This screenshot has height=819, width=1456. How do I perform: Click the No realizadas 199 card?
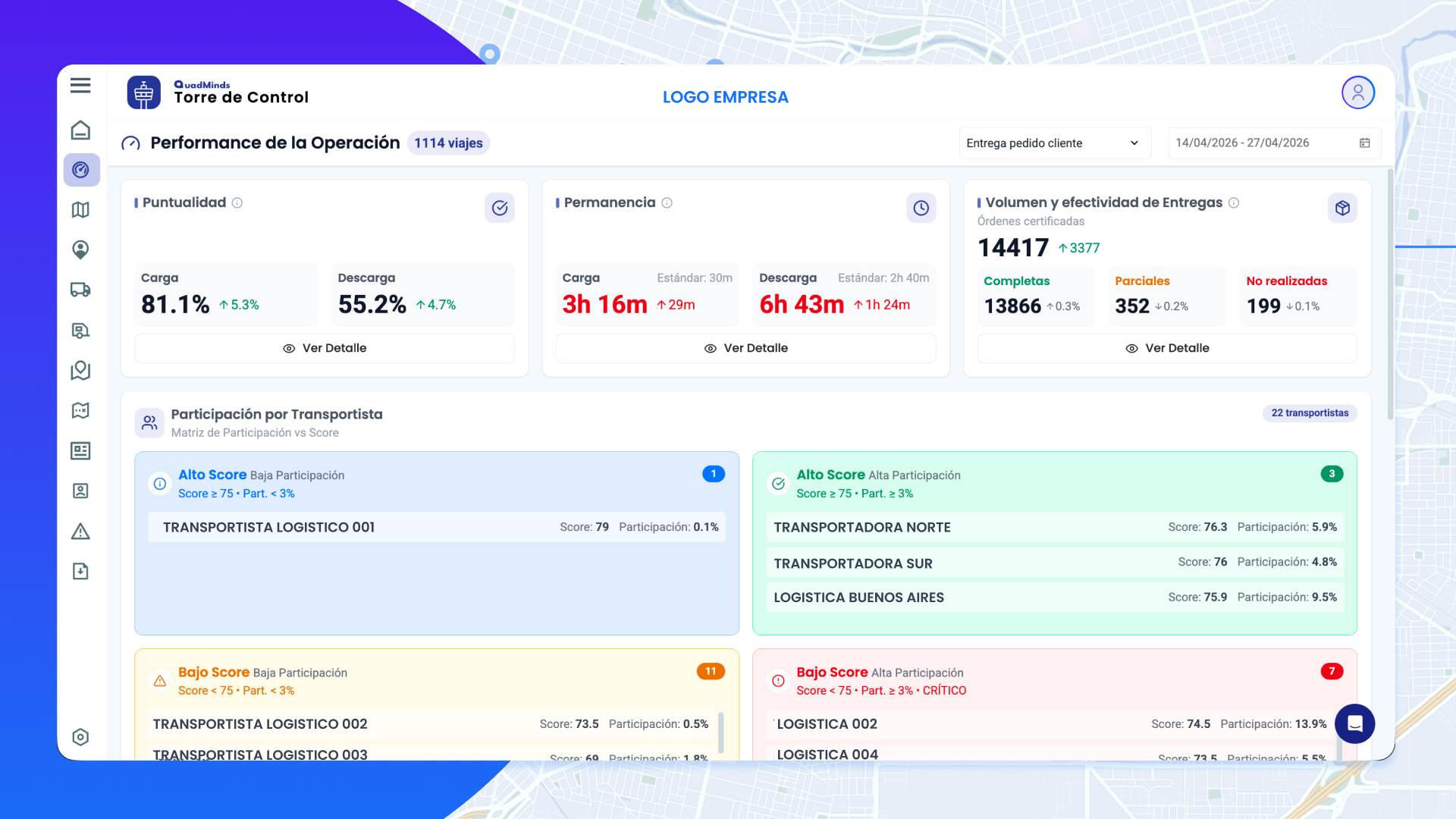coord(1298,296)
